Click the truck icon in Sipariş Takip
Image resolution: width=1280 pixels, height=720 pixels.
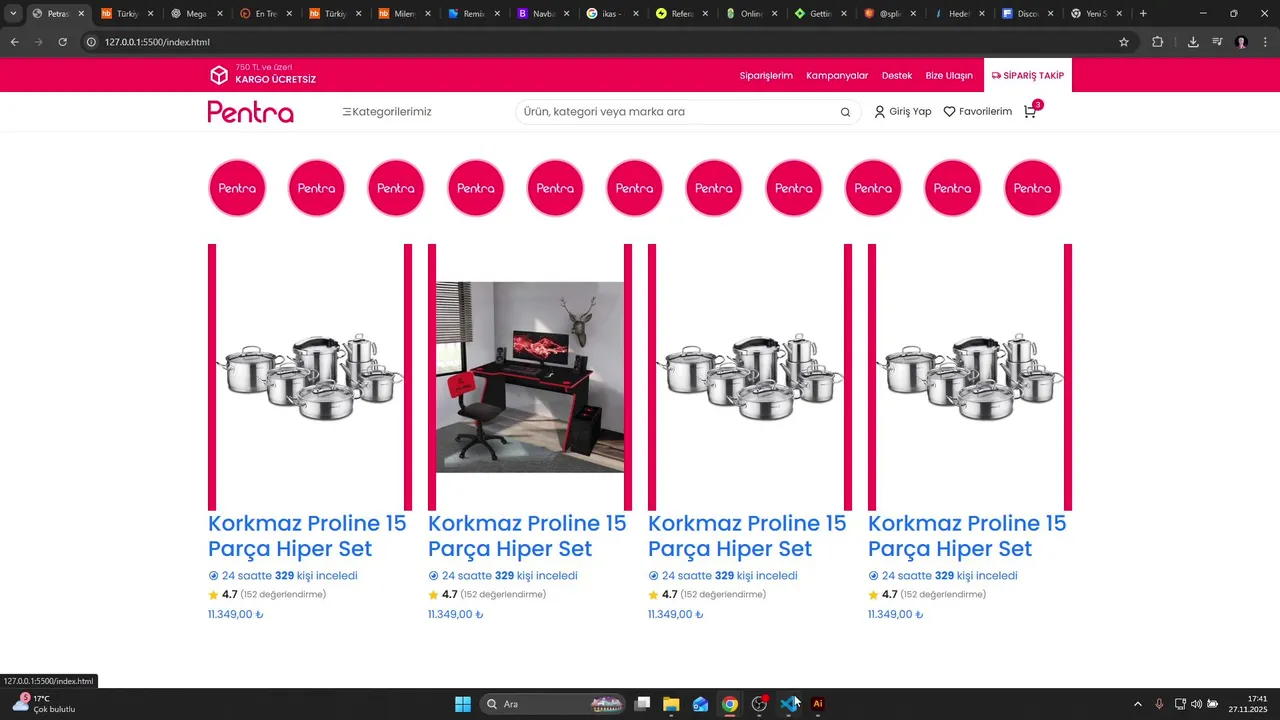(996, 75)
